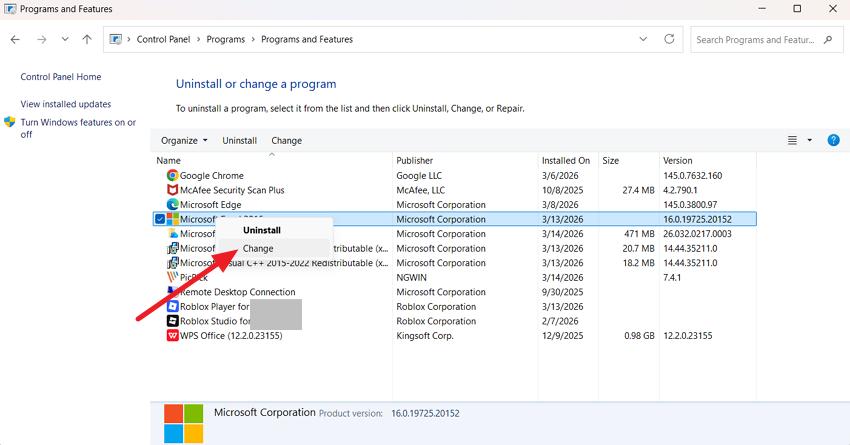Sort by the Name column header
The height and width of the screenshot is (445, 850).
tap(168, 160)
